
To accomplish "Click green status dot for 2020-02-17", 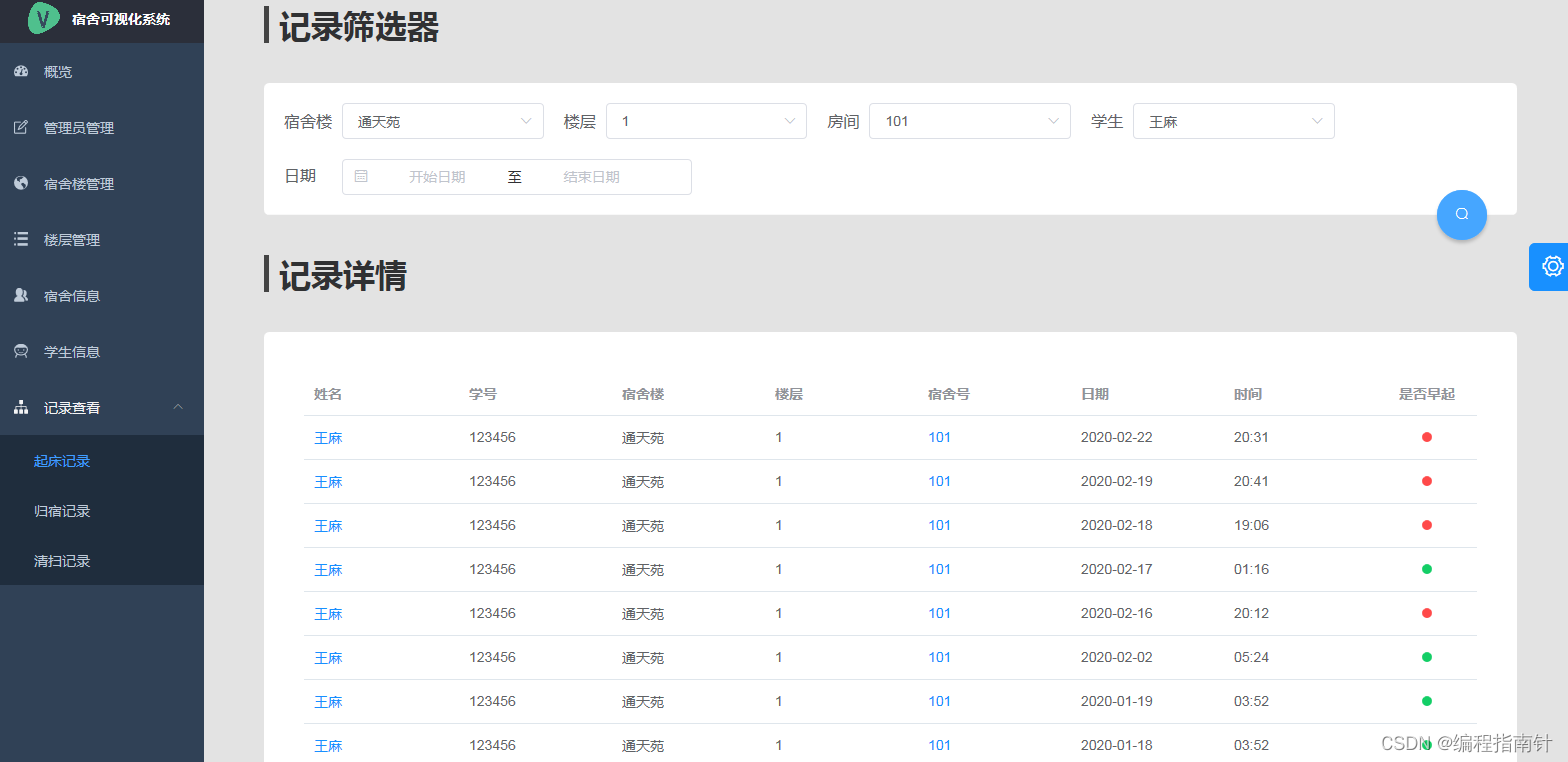I will pos(1427,569).
